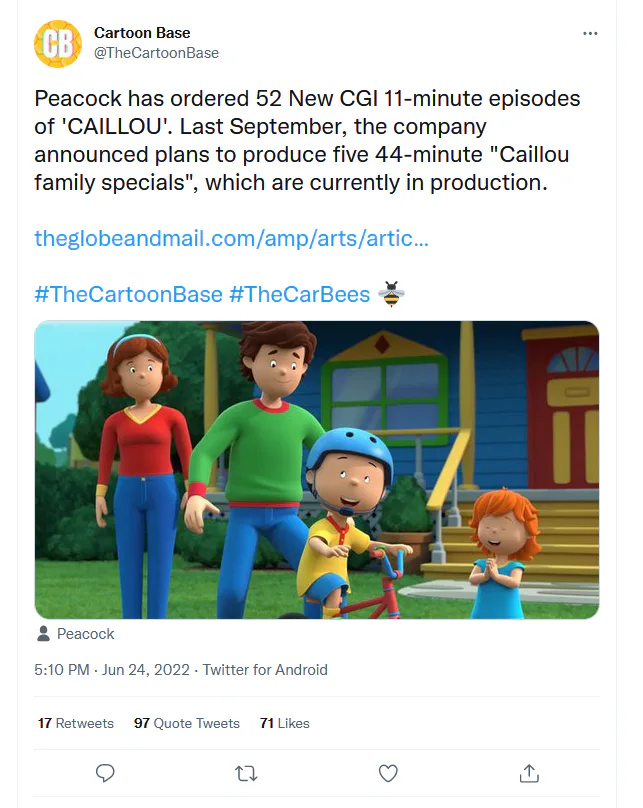The width and height of the screenshot is (643, 808).
Task: Share the tweet with upload icon
Action: click(x=529, y=773)
